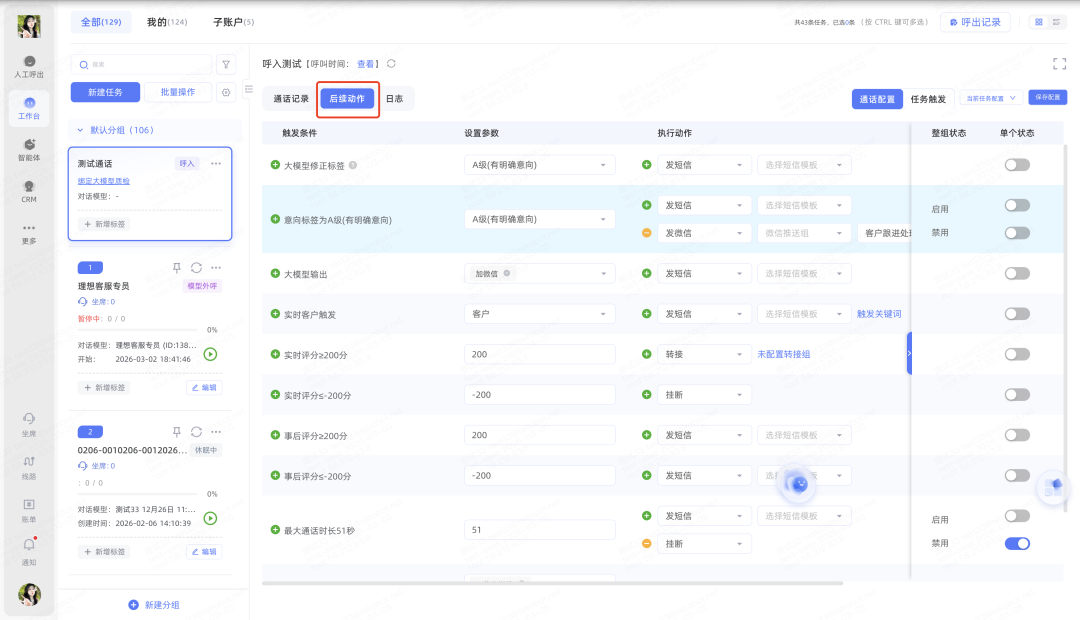The height and width of the screenshot is (620, 1080).
Task: Start the 理想客服专员 task play button
Action: [210, 354]
